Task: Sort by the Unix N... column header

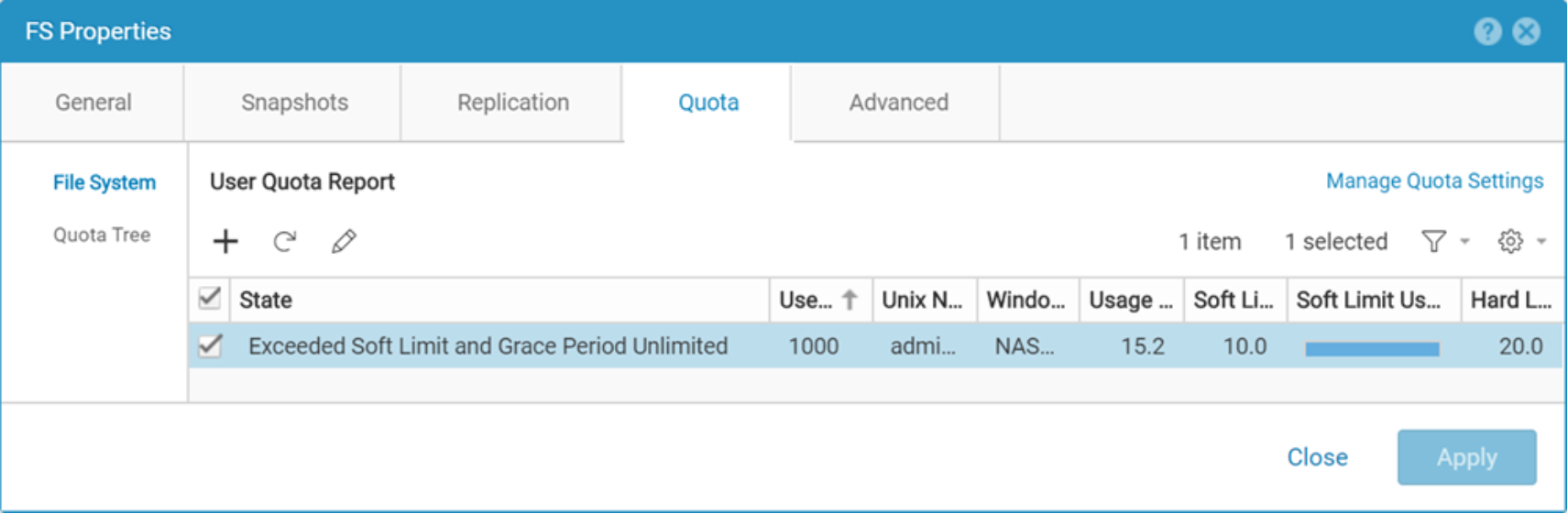Action: [924, 300]
